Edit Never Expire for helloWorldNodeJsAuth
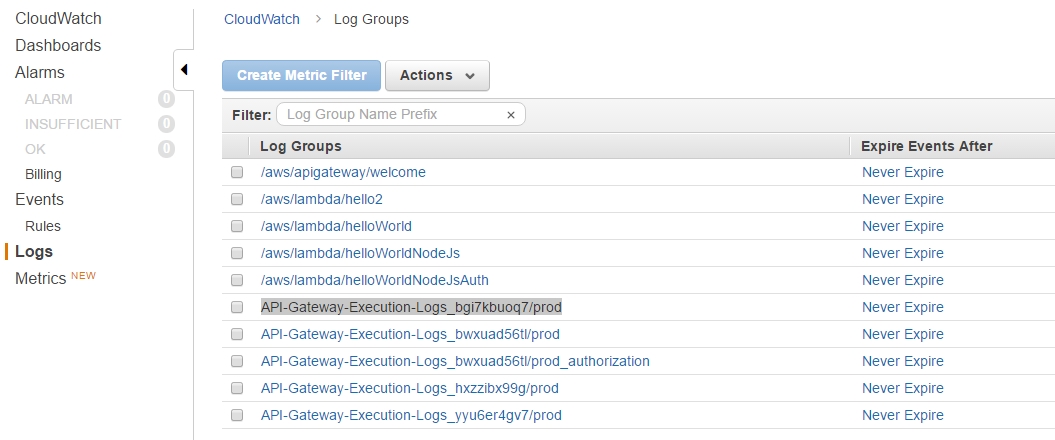The width and height of the screenshot is (1055, 440). coord(902,280)
